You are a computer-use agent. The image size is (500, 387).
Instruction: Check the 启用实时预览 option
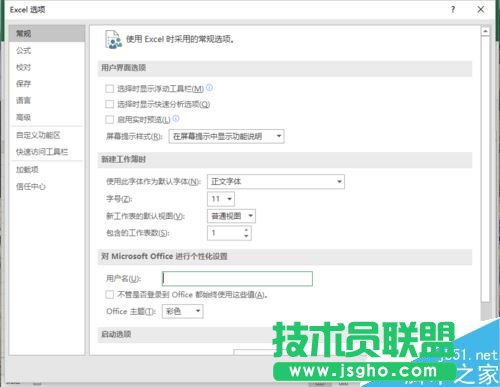109,119
